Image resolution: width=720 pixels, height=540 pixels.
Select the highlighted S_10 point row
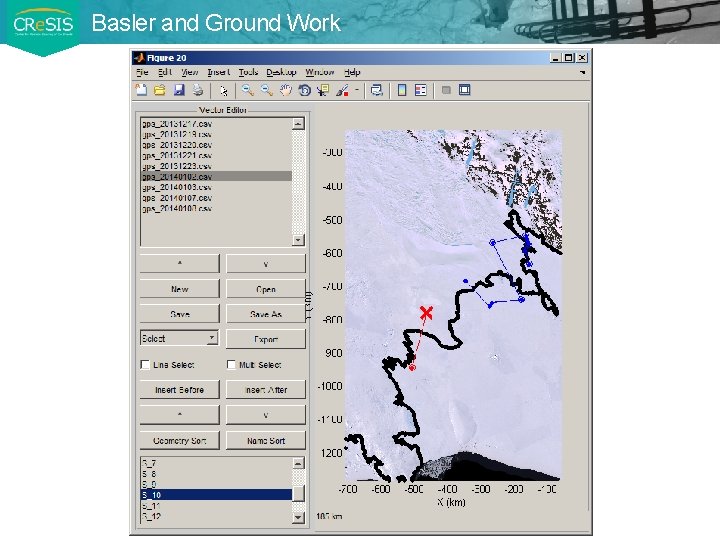[216, 495]
